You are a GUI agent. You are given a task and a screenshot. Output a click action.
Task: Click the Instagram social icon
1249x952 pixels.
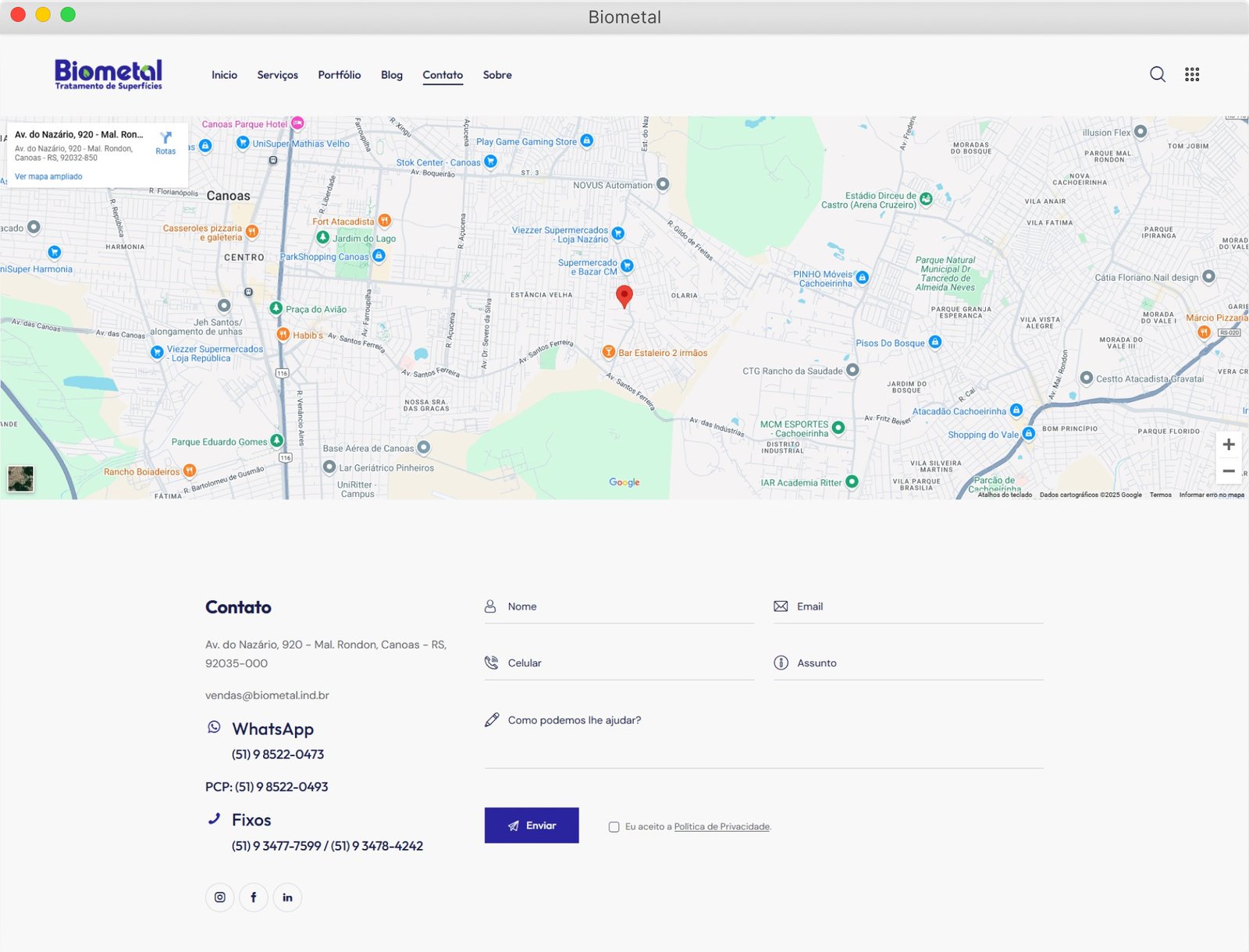tap(220, 897)
